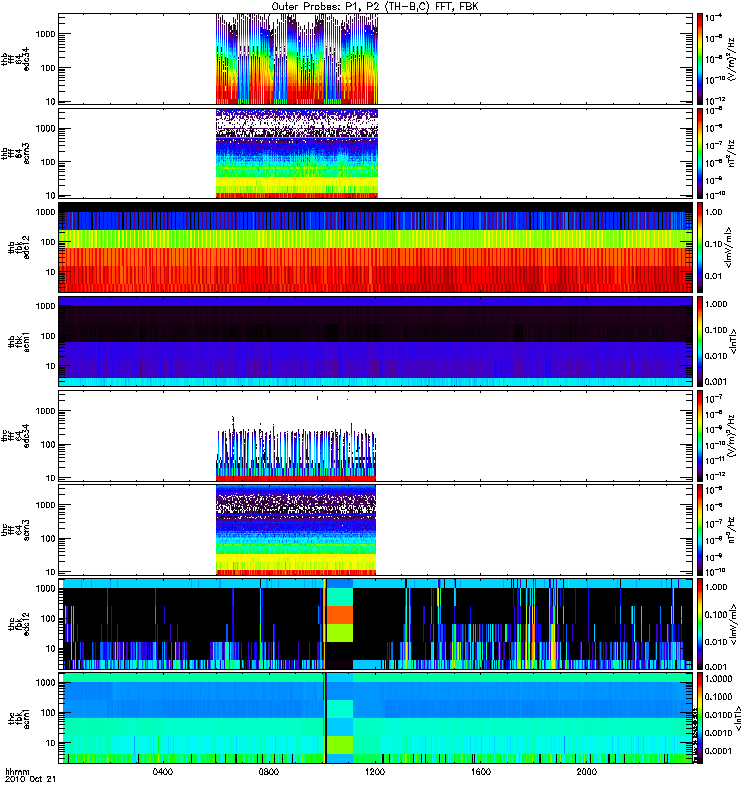The height and width of the screenshot is (800, 750).
Task: Click the 1.00 tick on thb edc12 color bar
Action: click(x=714, y=212)
